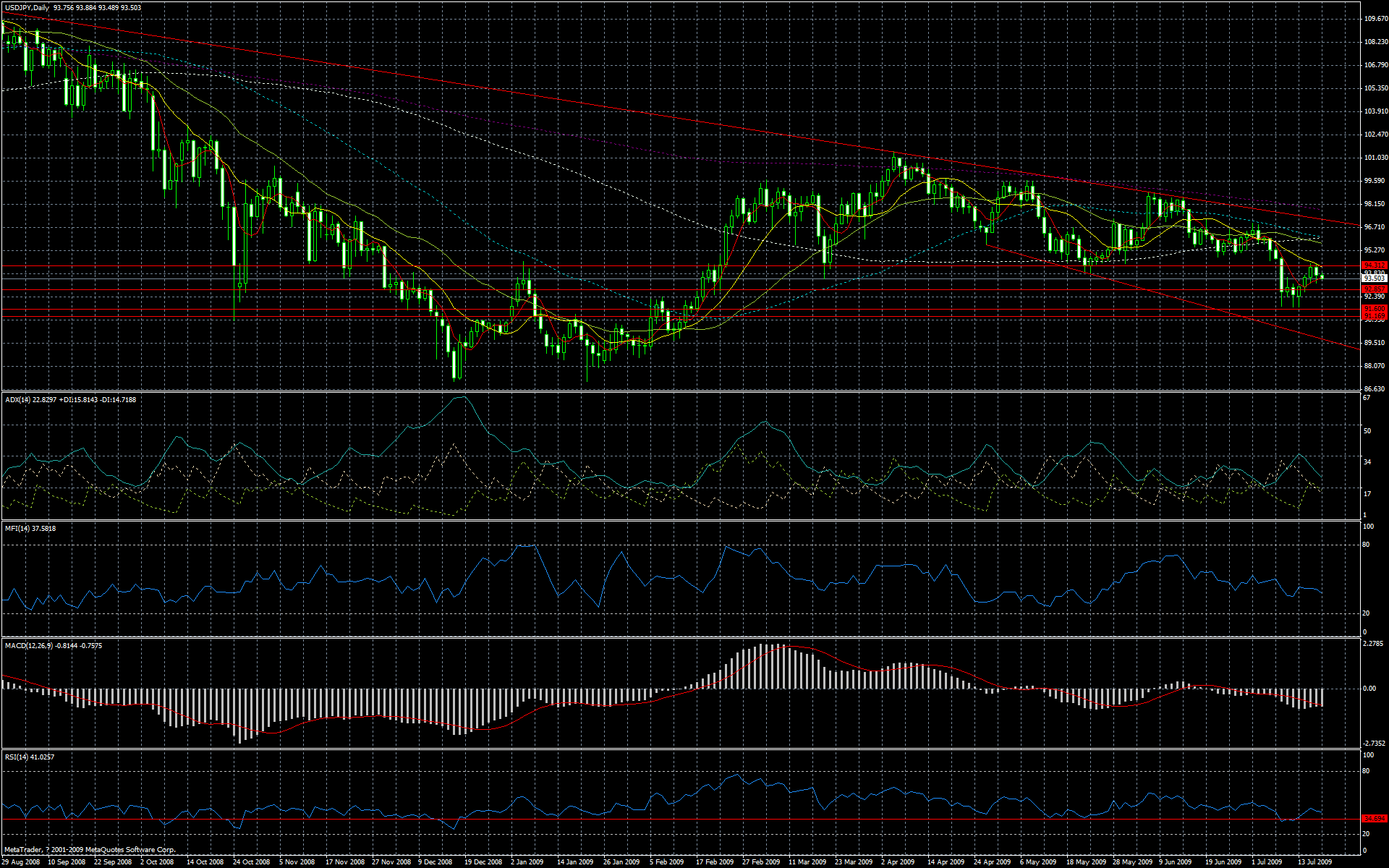This screenshot has width=1389, height=868.
Task: Click the 2 Apr 2009 date label
Action: tap(899, 862)
